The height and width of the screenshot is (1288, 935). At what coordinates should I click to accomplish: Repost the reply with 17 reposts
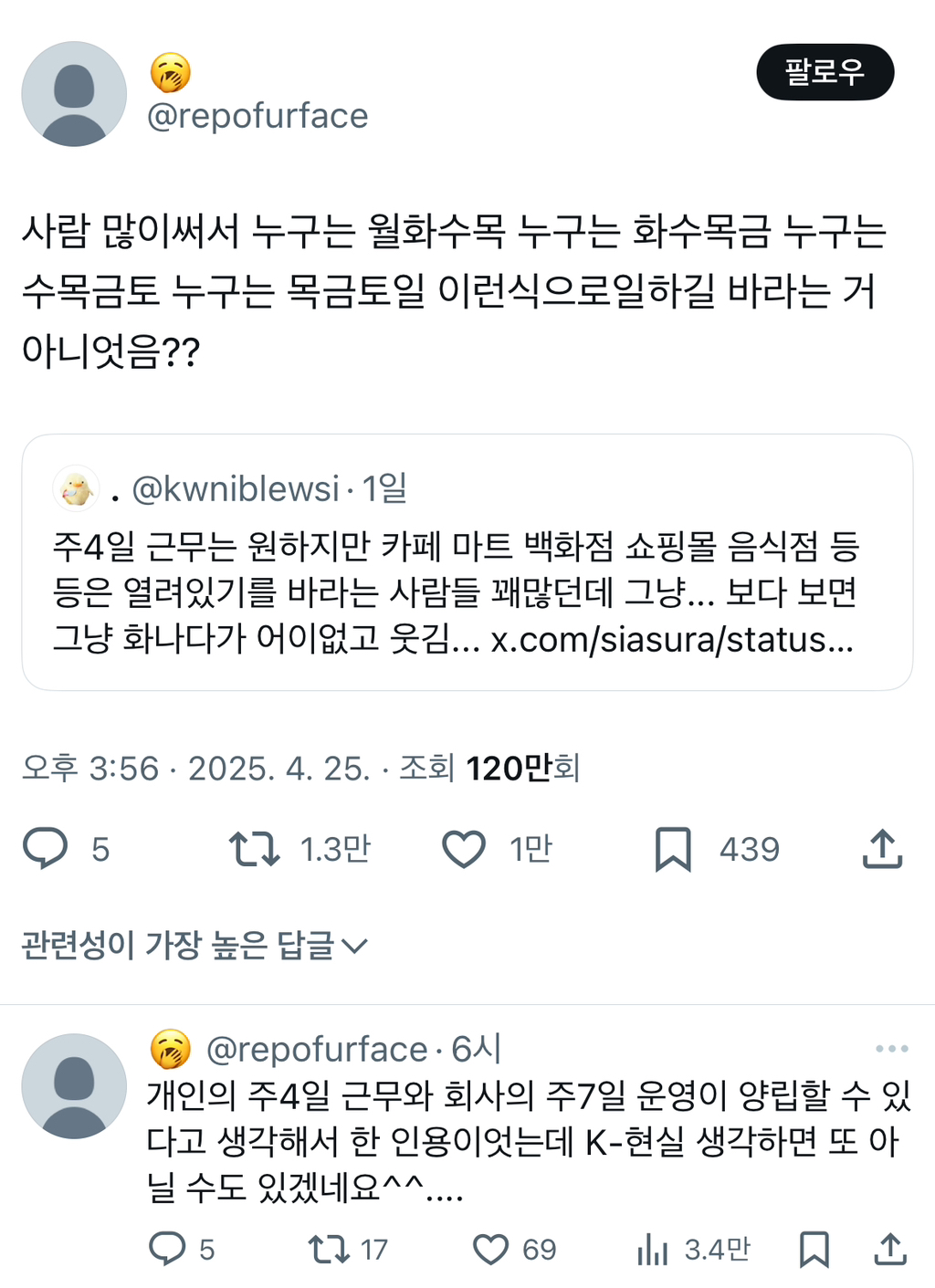pyautogui.click(x=328, y=1249)
